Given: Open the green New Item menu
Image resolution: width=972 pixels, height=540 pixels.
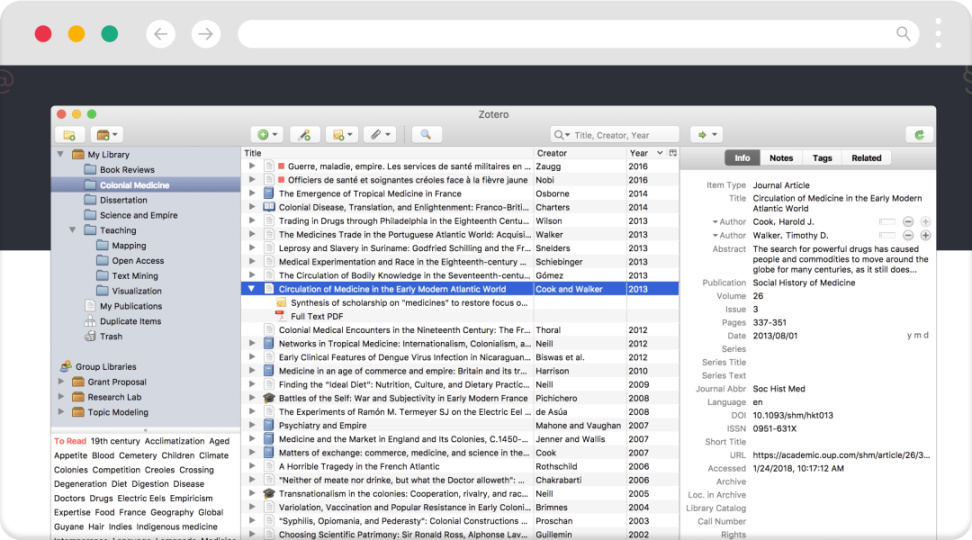Looking at the screenshot, I should tap(267, 135).
